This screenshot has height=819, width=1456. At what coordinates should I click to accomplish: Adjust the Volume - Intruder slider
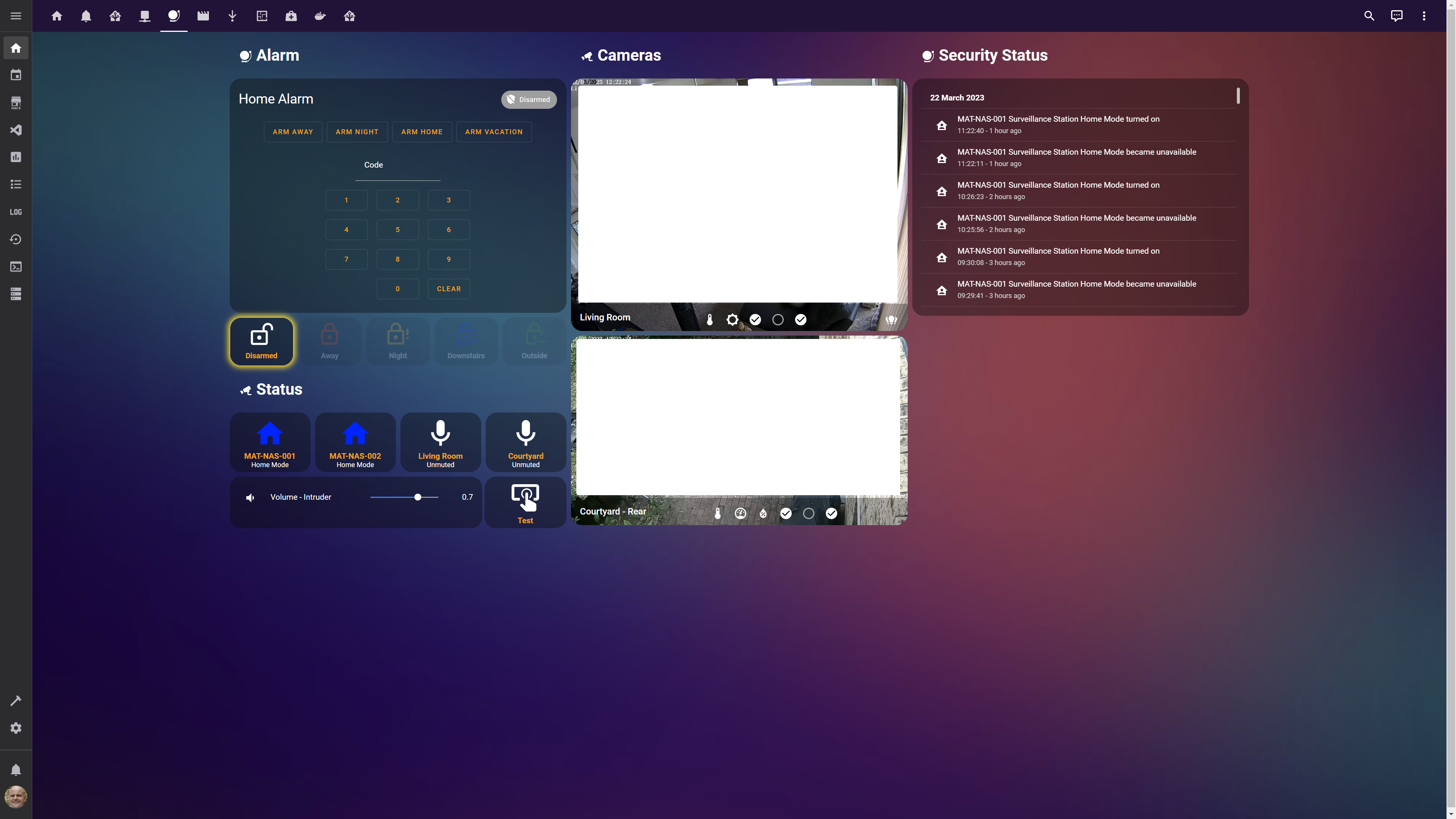pos(418,497)
